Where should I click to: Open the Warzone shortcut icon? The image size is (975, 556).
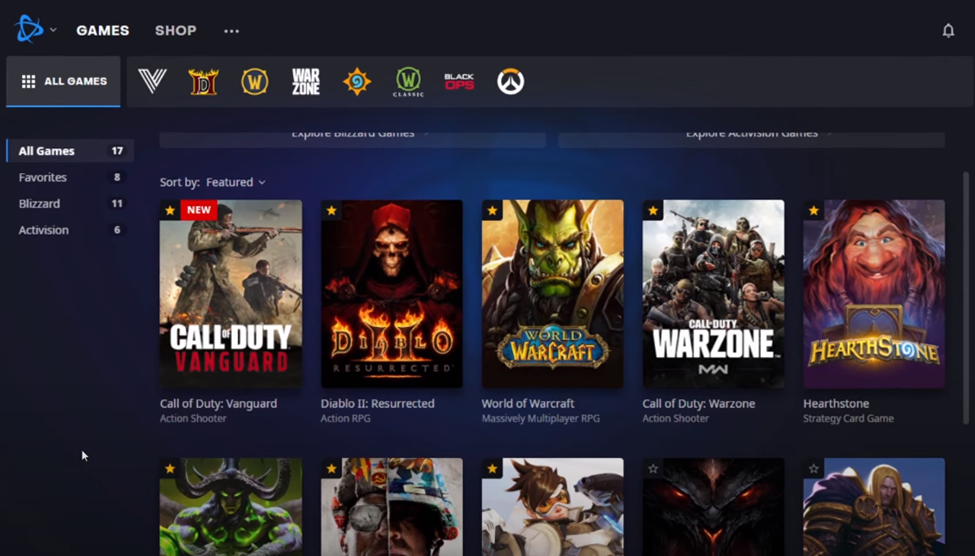point(306,81)
